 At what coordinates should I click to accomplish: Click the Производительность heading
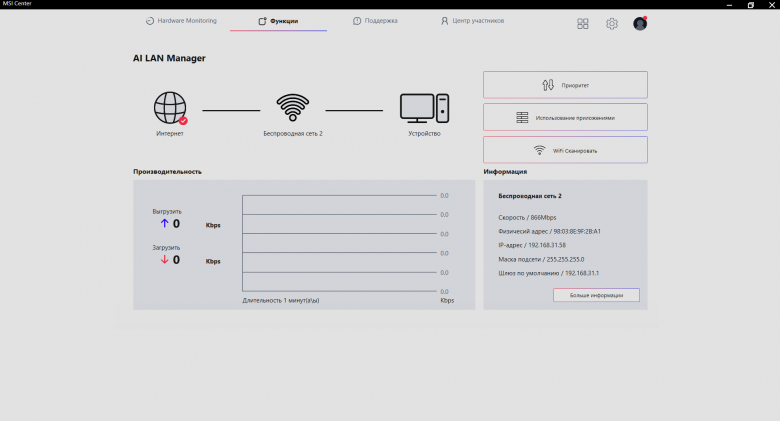coord(167,172)
